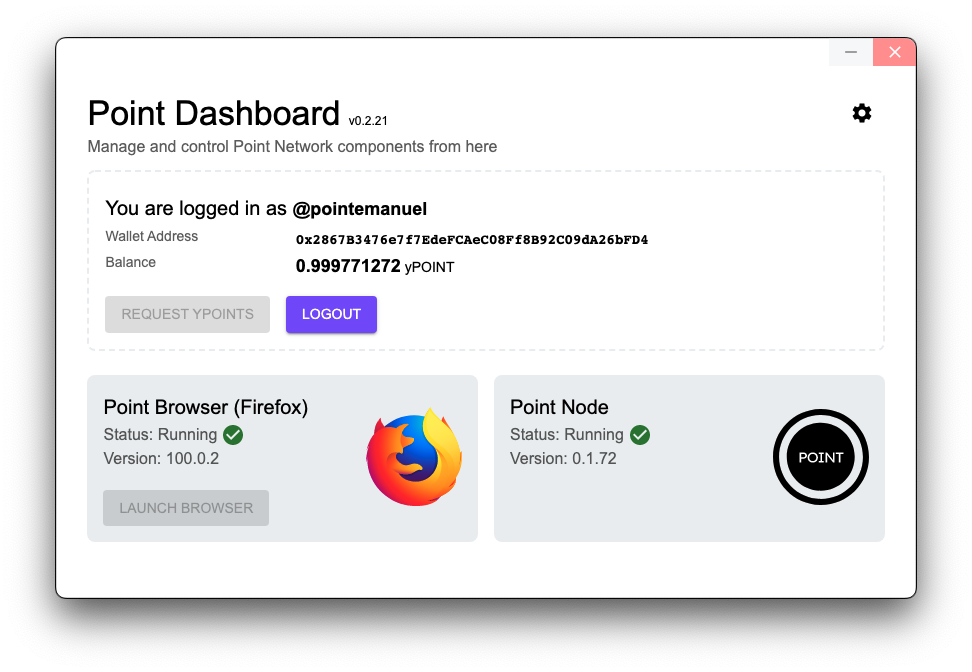Click the Point Dashboard title

pyautogui.click(x=214, y=113)
